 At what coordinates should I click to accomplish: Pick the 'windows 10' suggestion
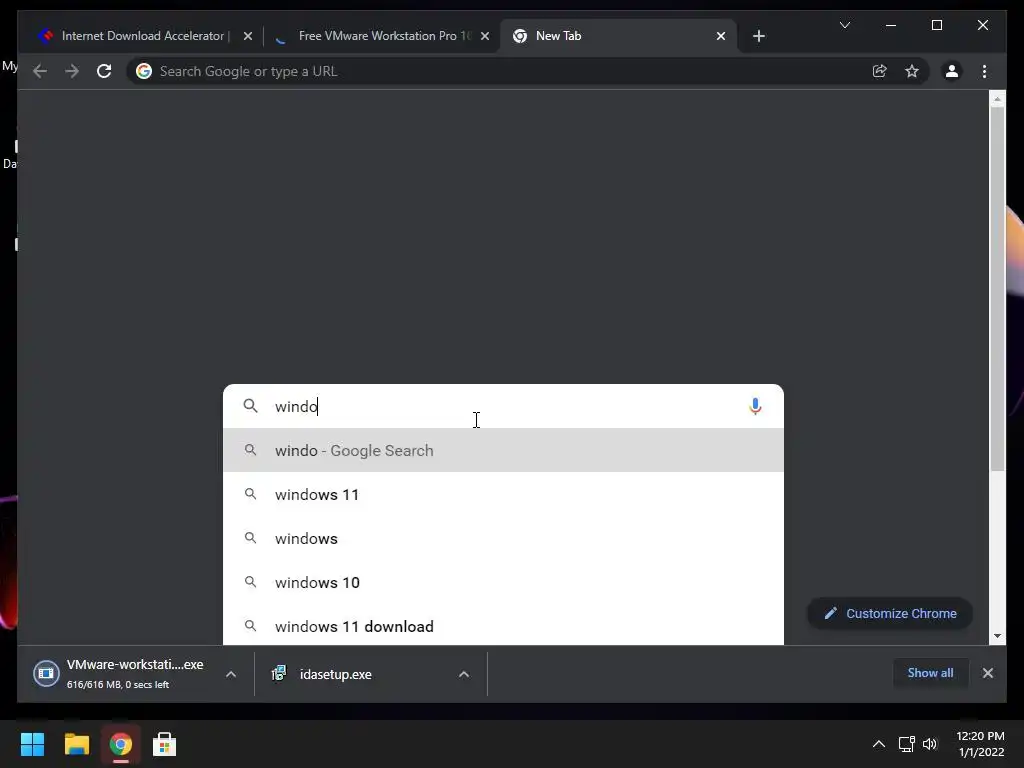[x=503, y=582]
